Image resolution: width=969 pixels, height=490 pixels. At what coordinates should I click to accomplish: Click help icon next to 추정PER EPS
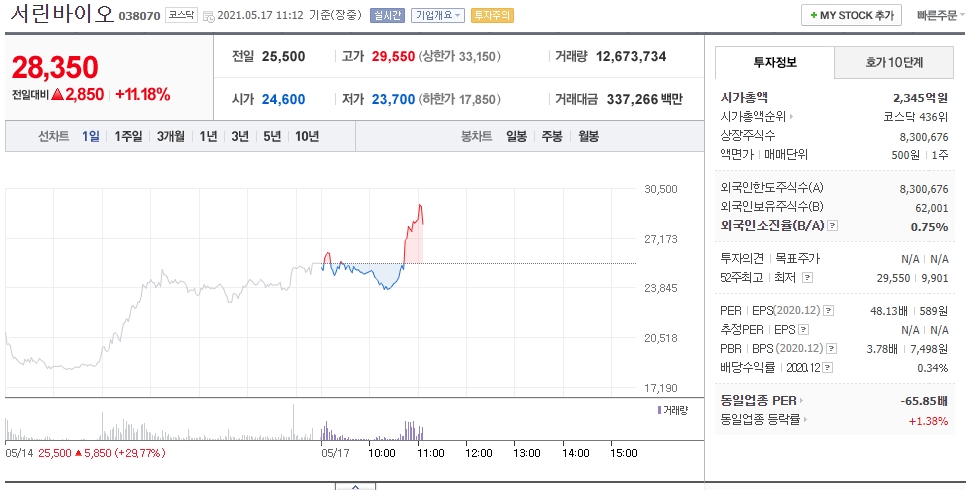(x=803, y=330)
